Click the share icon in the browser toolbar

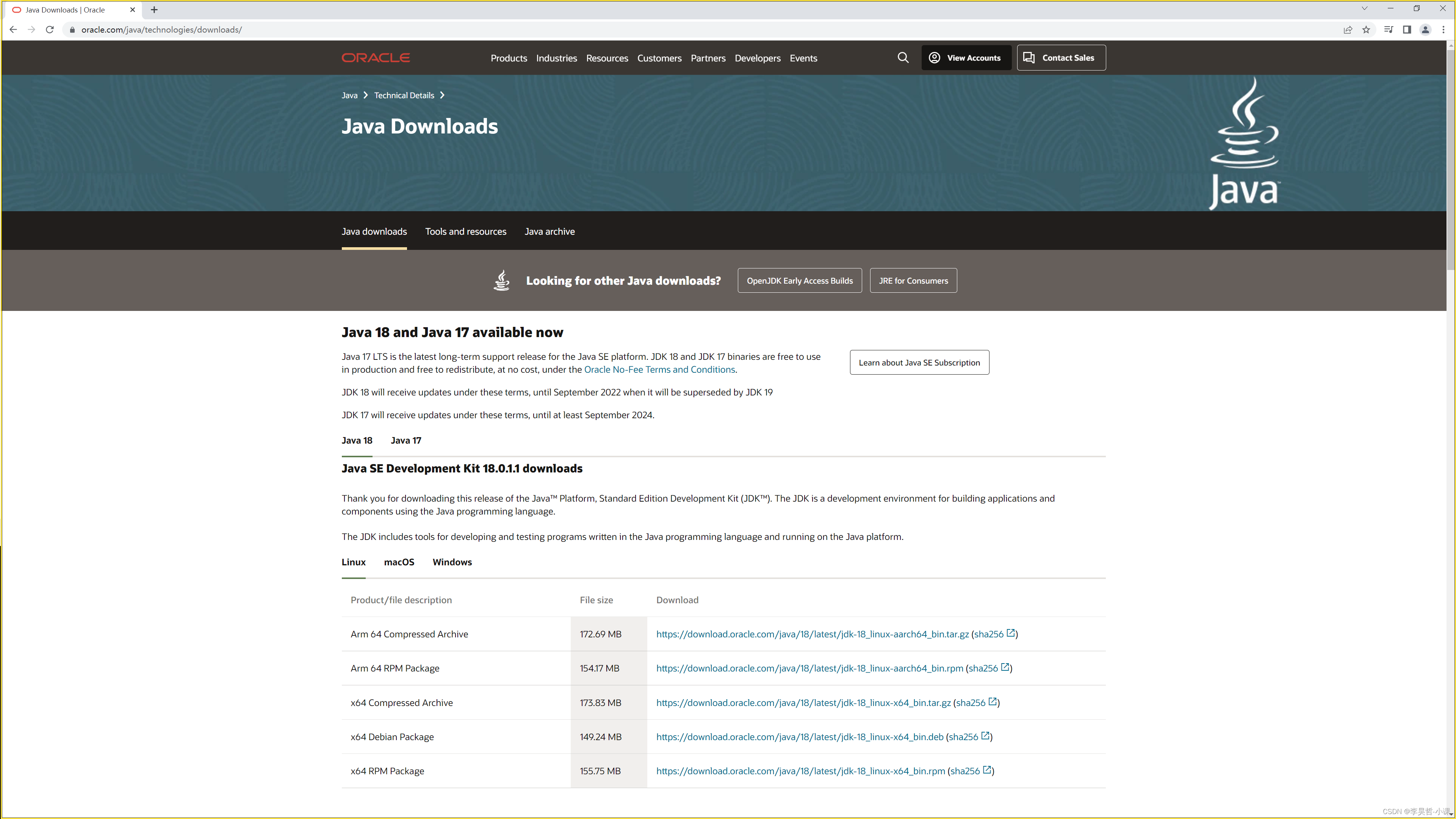[x=1348, y=30]
